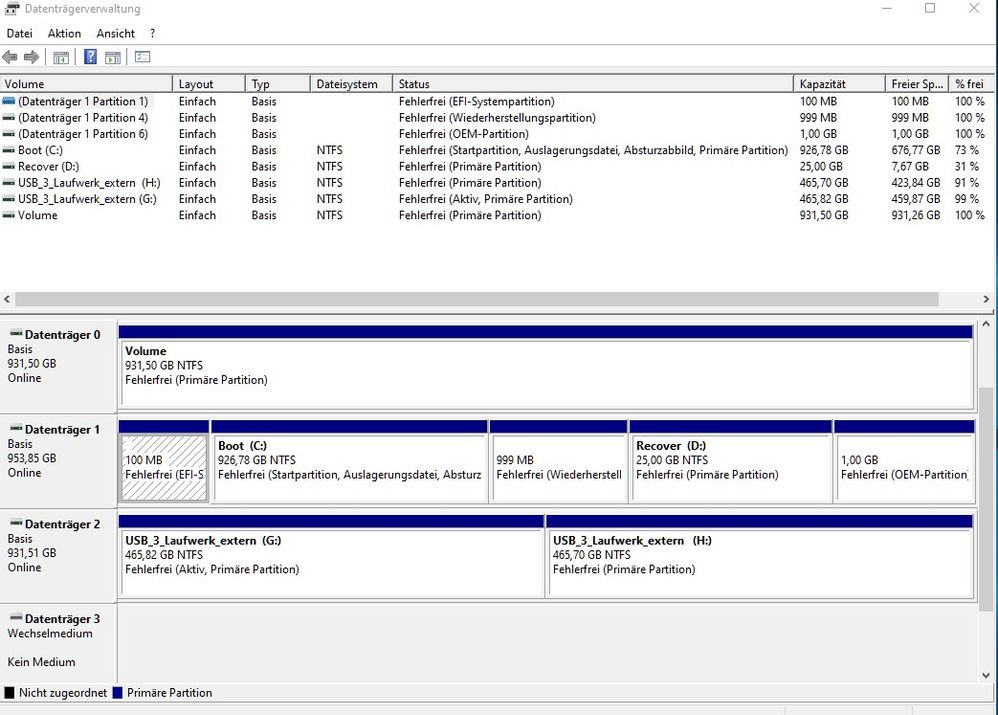Sort list by Dateisystem column header
The image size is (998, 715).
347,84
